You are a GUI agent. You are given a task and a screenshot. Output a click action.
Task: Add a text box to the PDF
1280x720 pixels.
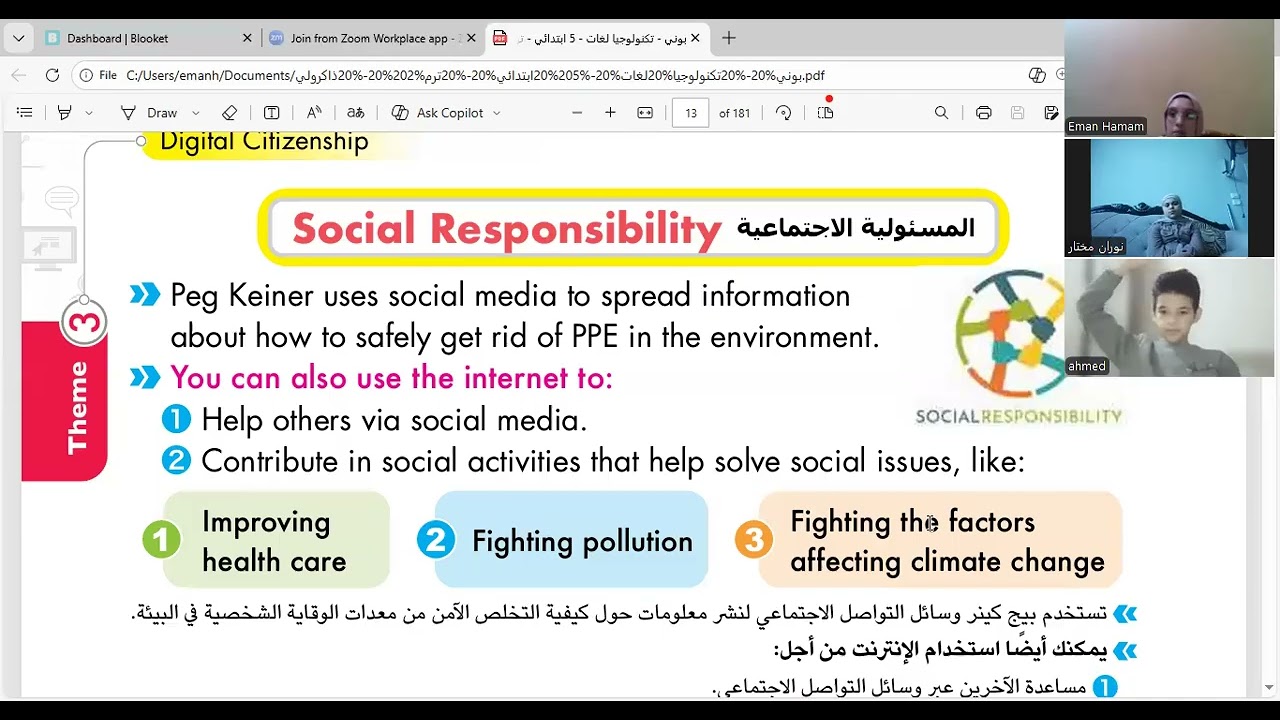(271, 113)
